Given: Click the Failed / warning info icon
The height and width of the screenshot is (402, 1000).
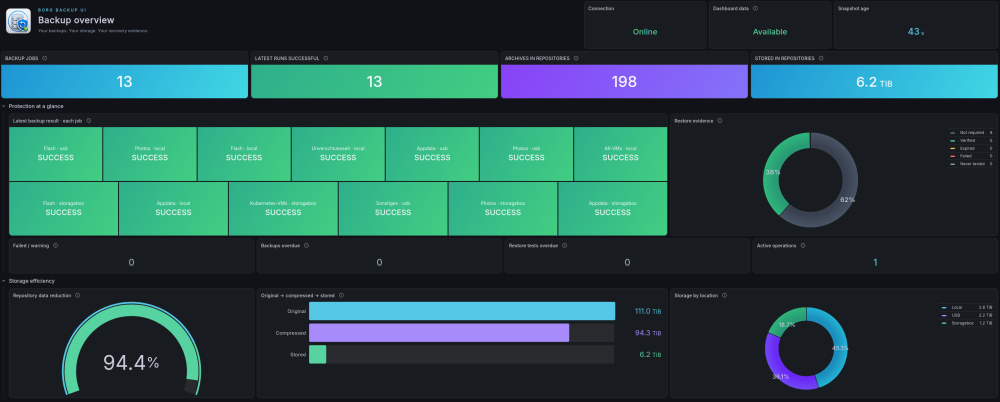Looking at the screenshot, I should pos(55,245).
